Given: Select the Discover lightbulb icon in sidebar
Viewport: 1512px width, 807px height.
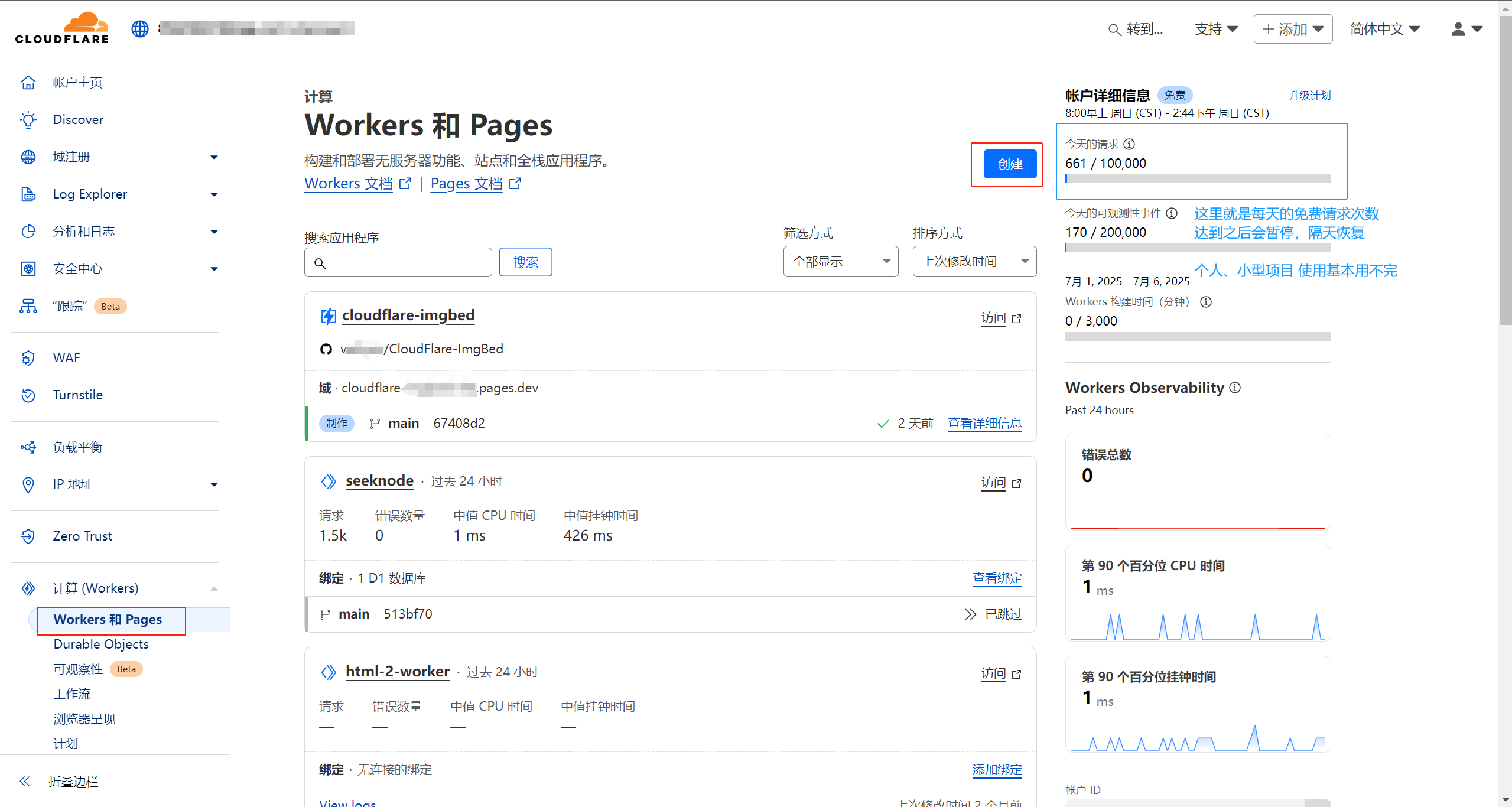Looking at the screenshot, I should (x=28, y=119).
